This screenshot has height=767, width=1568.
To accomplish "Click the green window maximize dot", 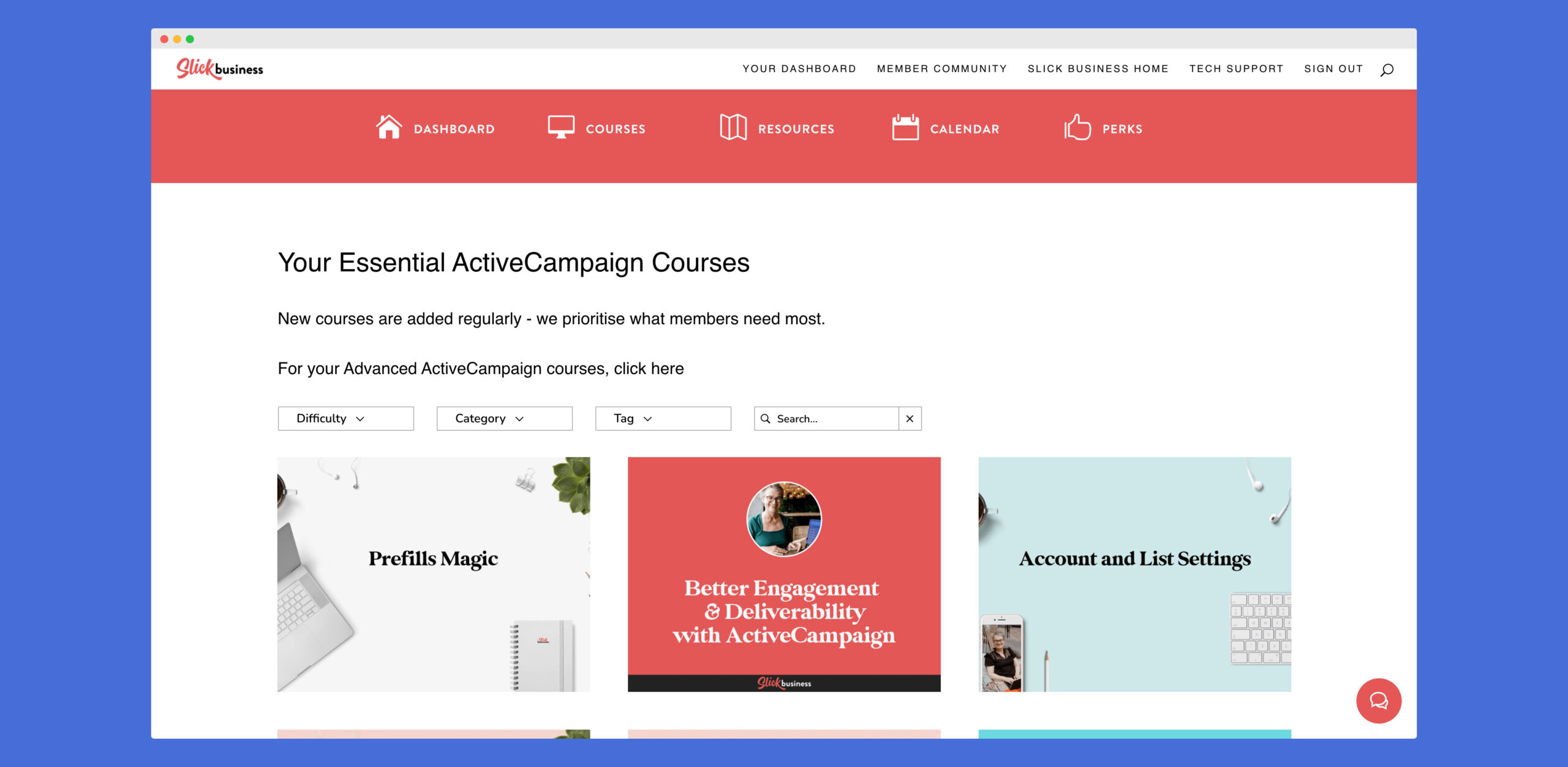I will point(190,39).
